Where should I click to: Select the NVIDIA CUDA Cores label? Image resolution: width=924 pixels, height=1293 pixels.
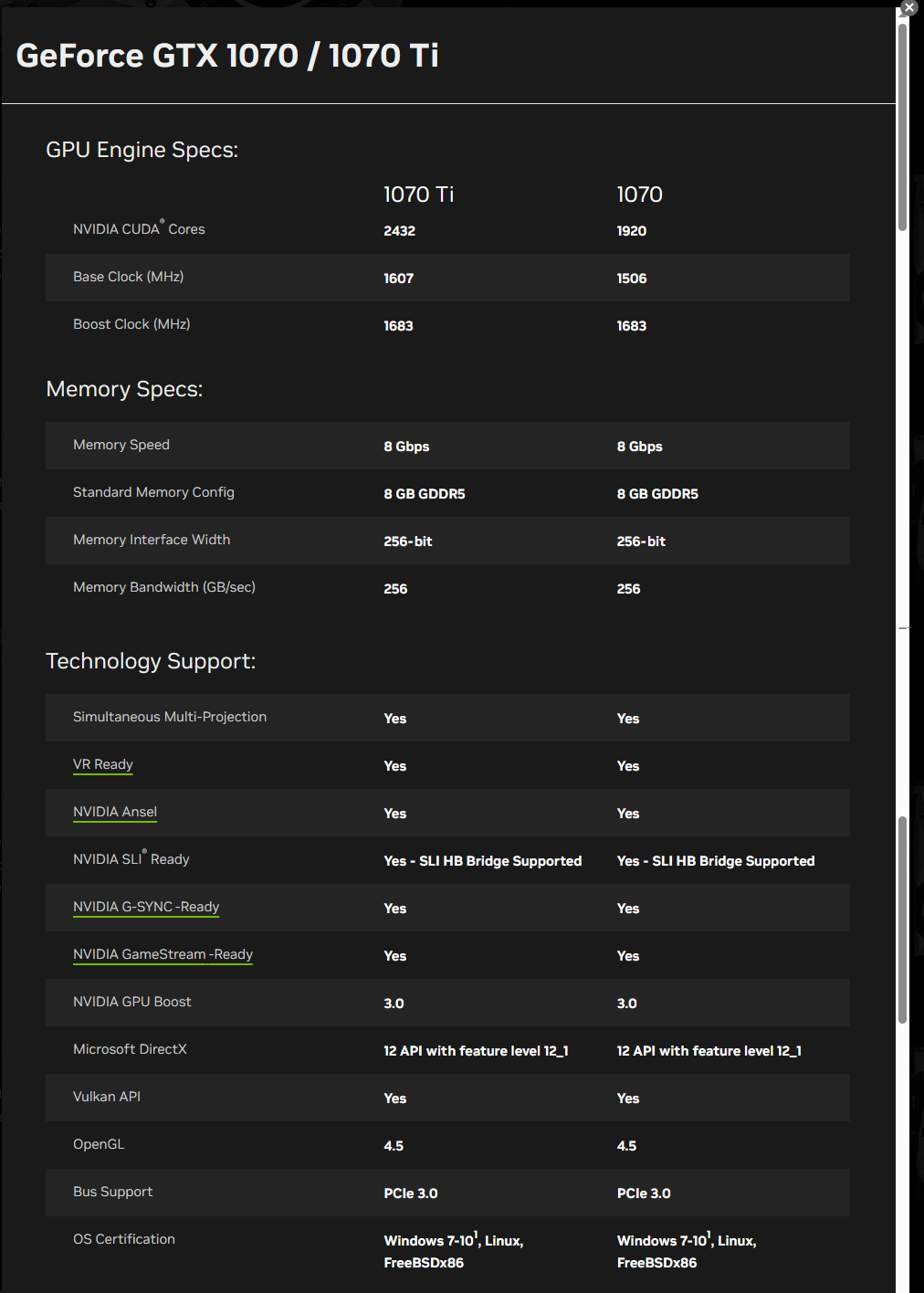click(x=139, y=228)
